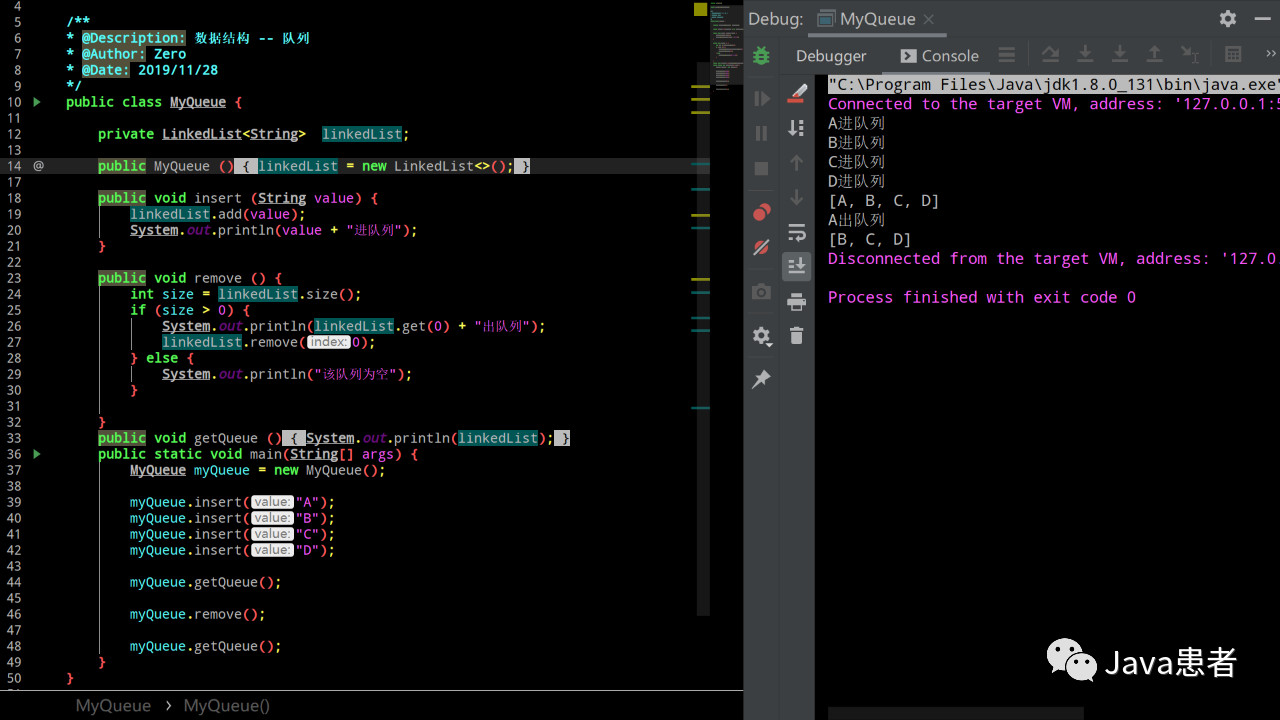Screen dimensions: 1280x720
Task: Close the MyQueue debug session tab
Action: point(928,19)
